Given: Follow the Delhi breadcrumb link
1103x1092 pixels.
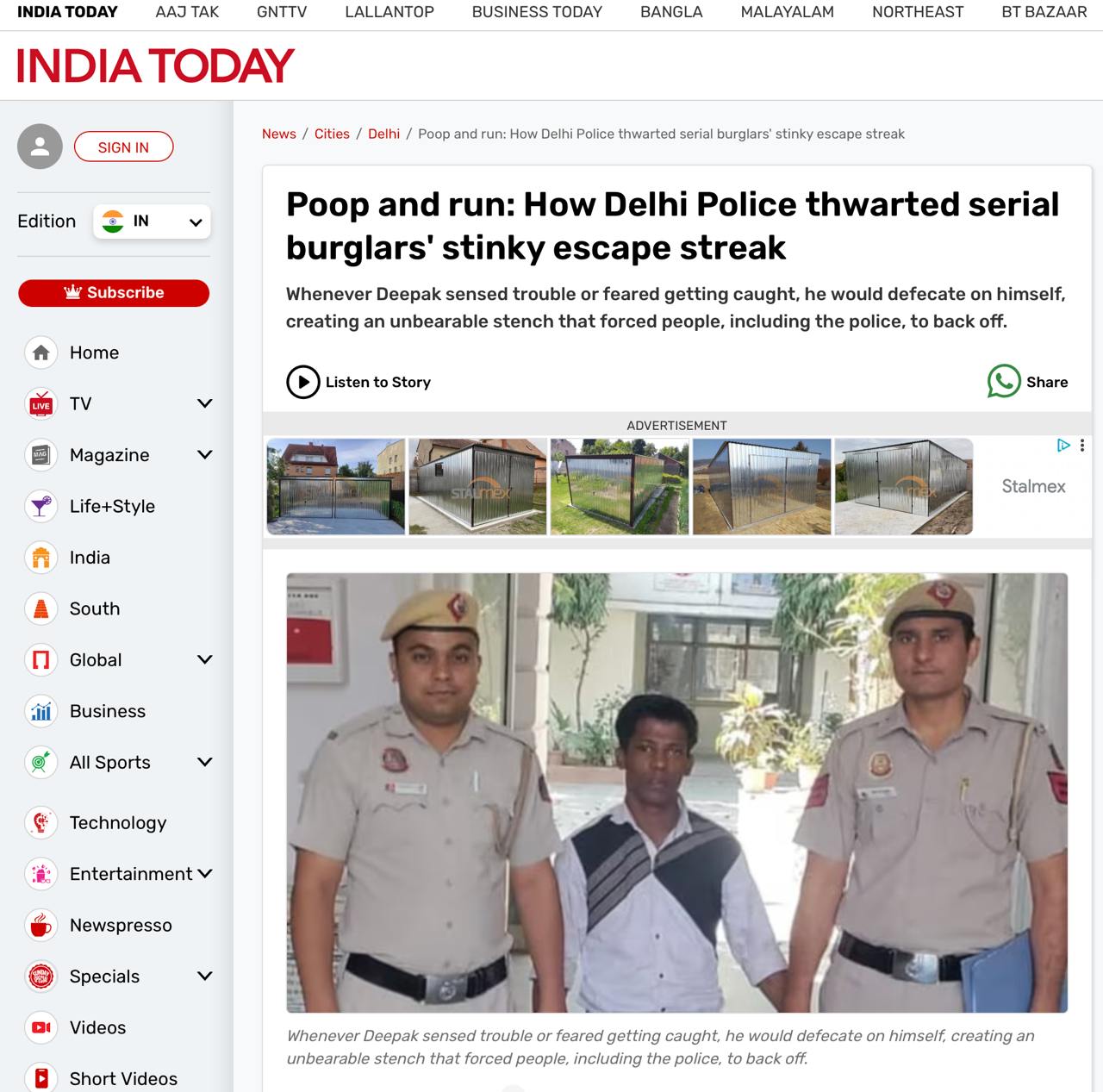Looking at the screenshot, I should pos(383,134).
